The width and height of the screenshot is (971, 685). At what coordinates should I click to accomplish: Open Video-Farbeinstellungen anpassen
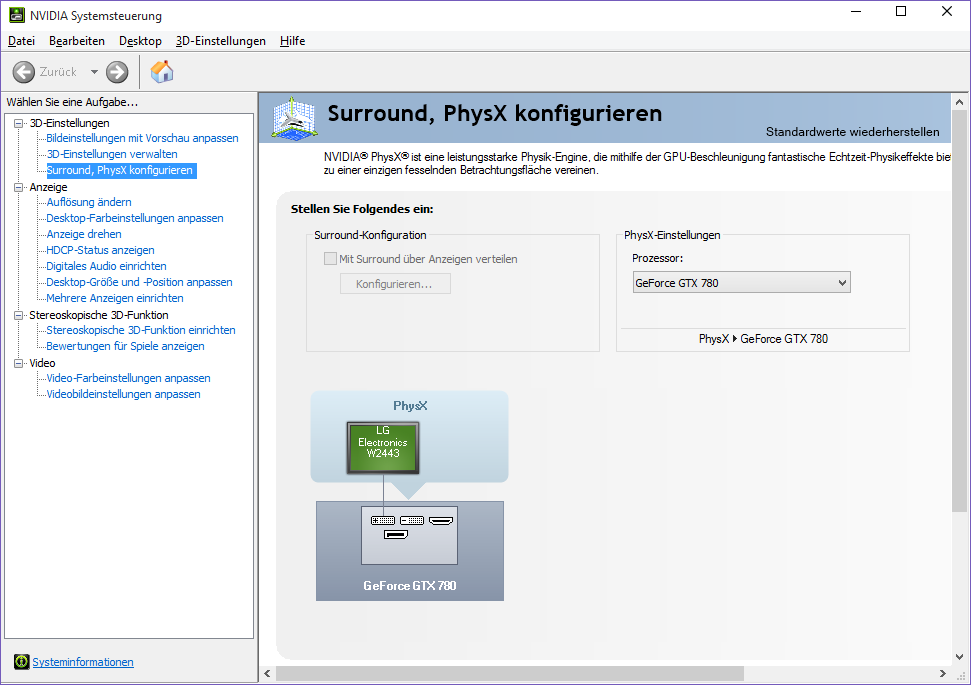[x=129, y=378]
